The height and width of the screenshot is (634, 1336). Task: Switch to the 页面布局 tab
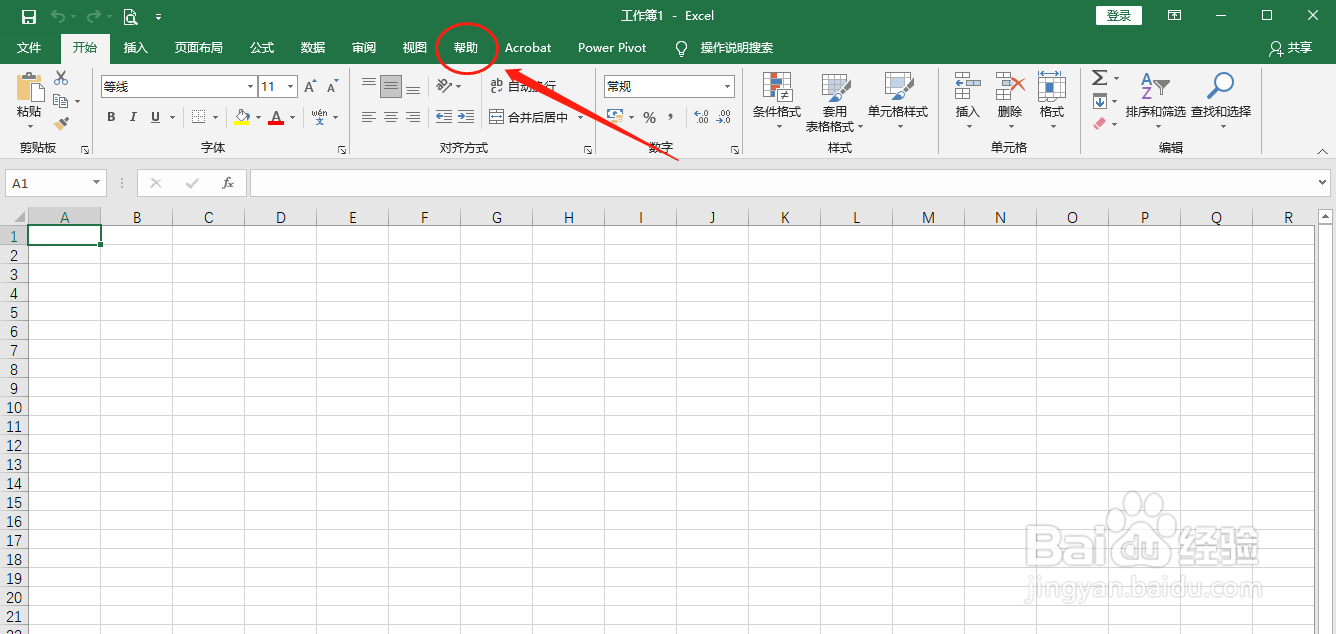pyautogui.click(x=198, y=48)
